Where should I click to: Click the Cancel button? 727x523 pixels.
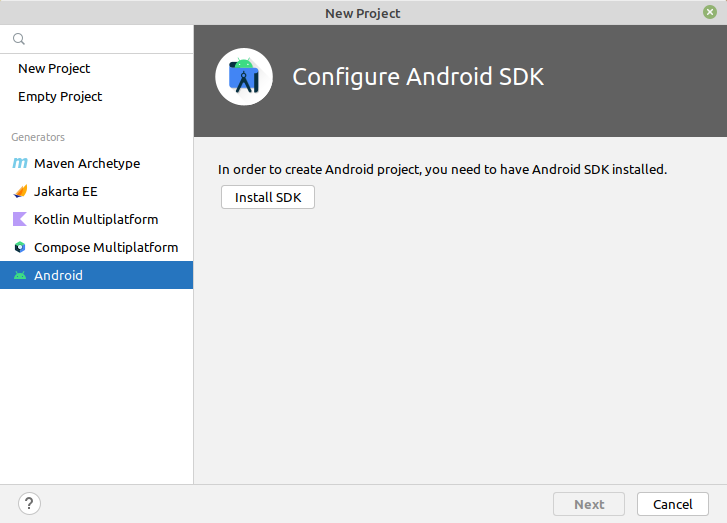click(673, 504)
